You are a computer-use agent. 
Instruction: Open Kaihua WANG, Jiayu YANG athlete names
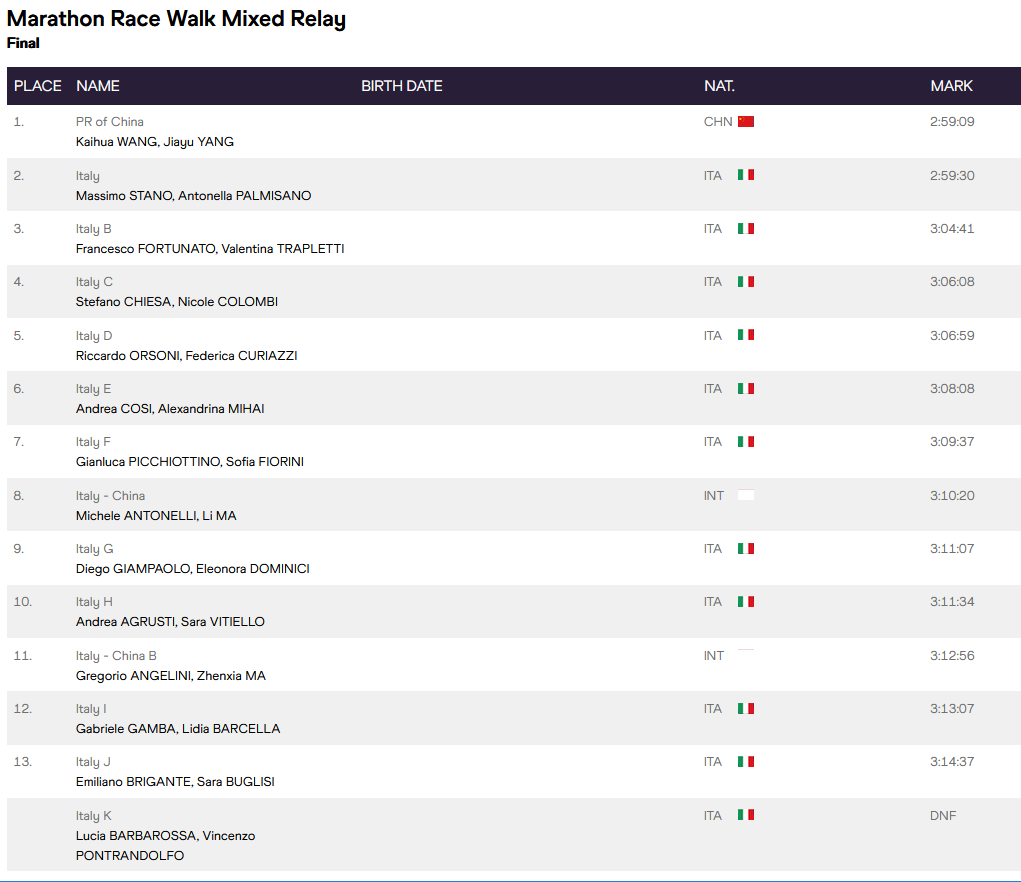(x=154, y=142)
